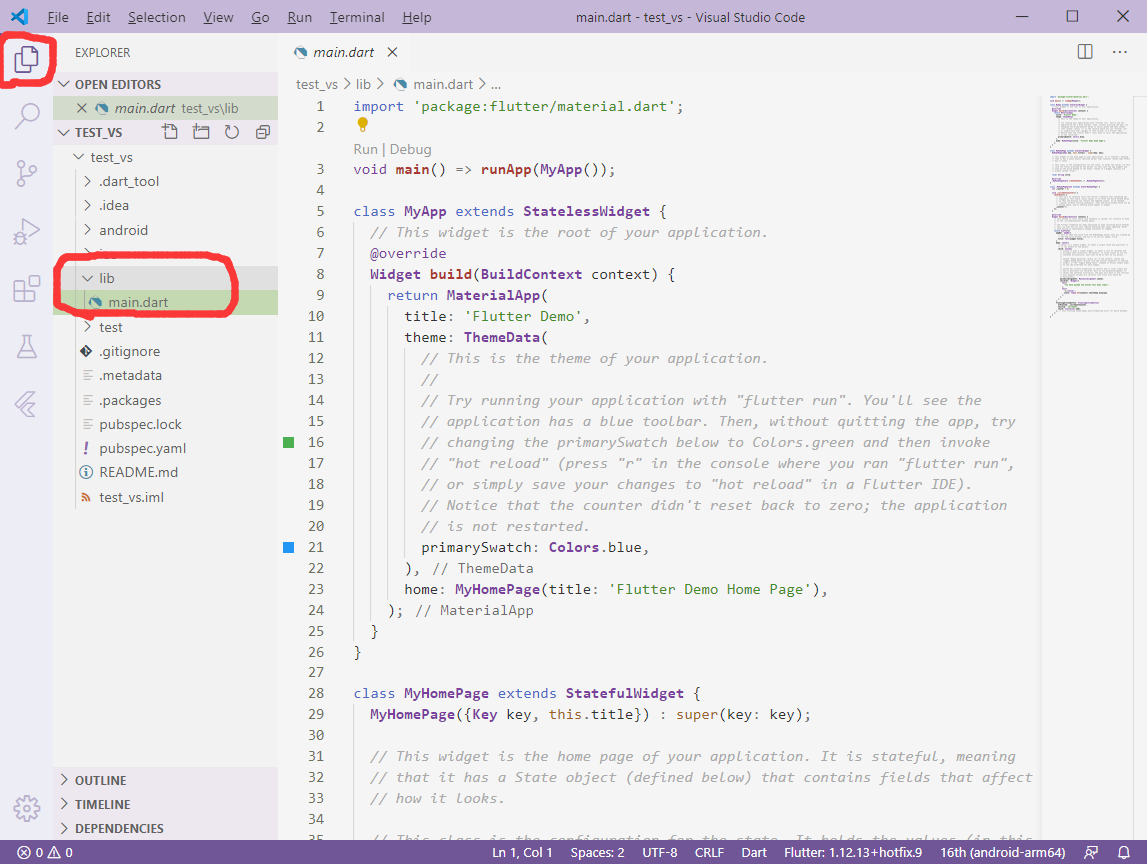The height and width of the screenshot is (864, 1147).
Task: Split the editor to the right
Action: pyautogui.click(x=1085, y=52)
